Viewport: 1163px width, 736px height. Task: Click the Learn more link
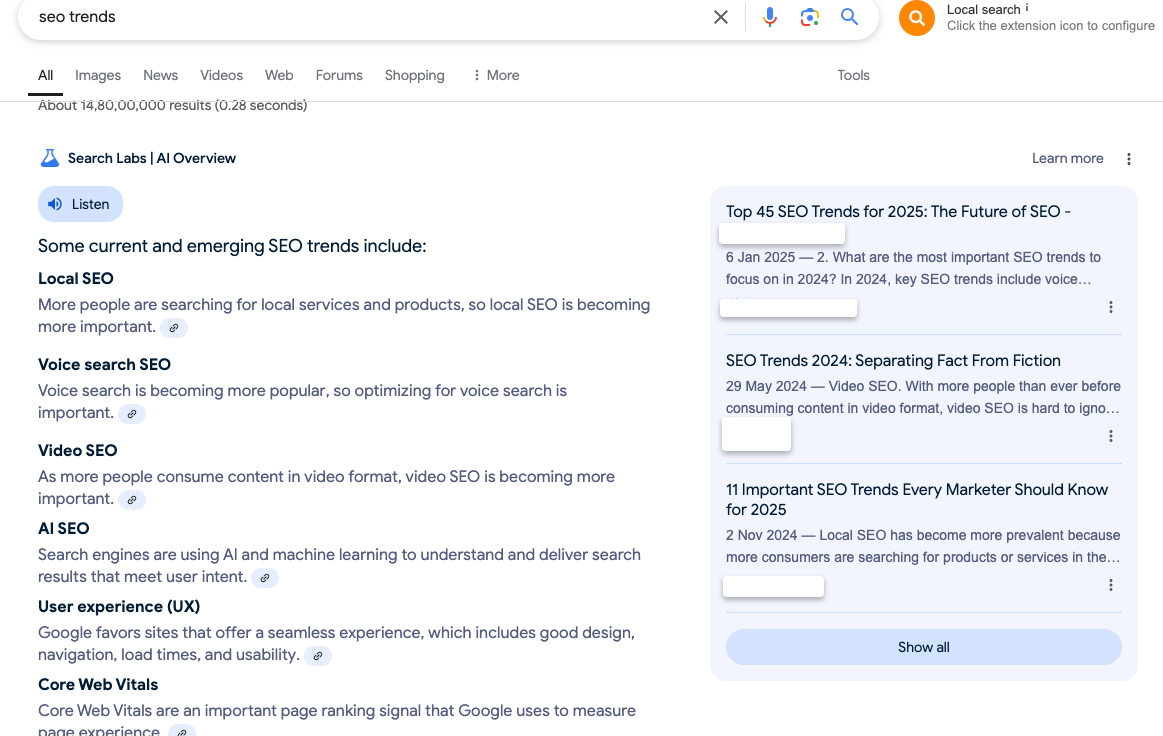[x=1067, y=158]
